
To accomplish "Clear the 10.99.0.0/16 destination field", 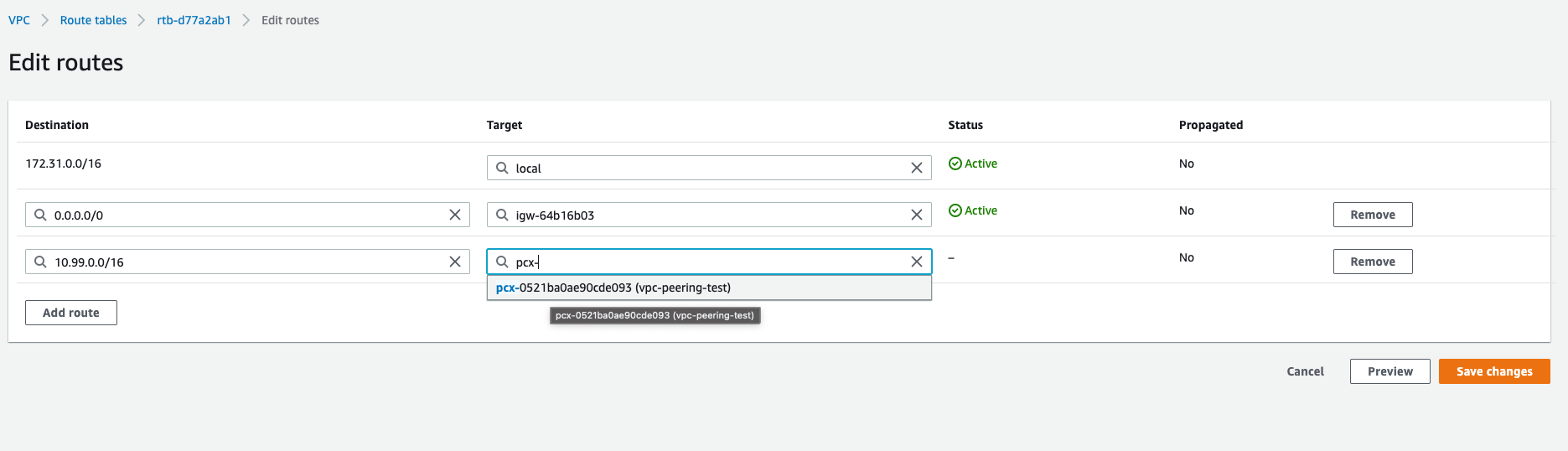I will pos(455,262).
